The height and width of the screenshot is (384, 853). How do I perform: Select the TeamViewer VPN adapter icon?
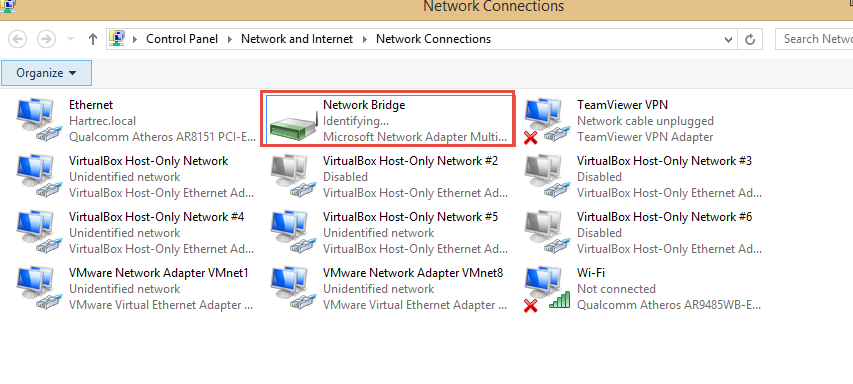point(544,121)
